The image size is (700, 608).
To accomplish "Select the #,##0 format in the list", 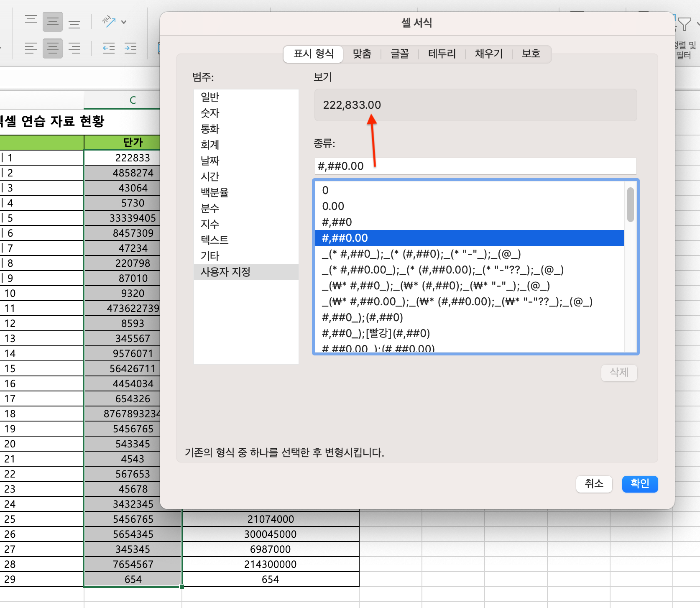I will pyautogui.click(x=469, y=222).
